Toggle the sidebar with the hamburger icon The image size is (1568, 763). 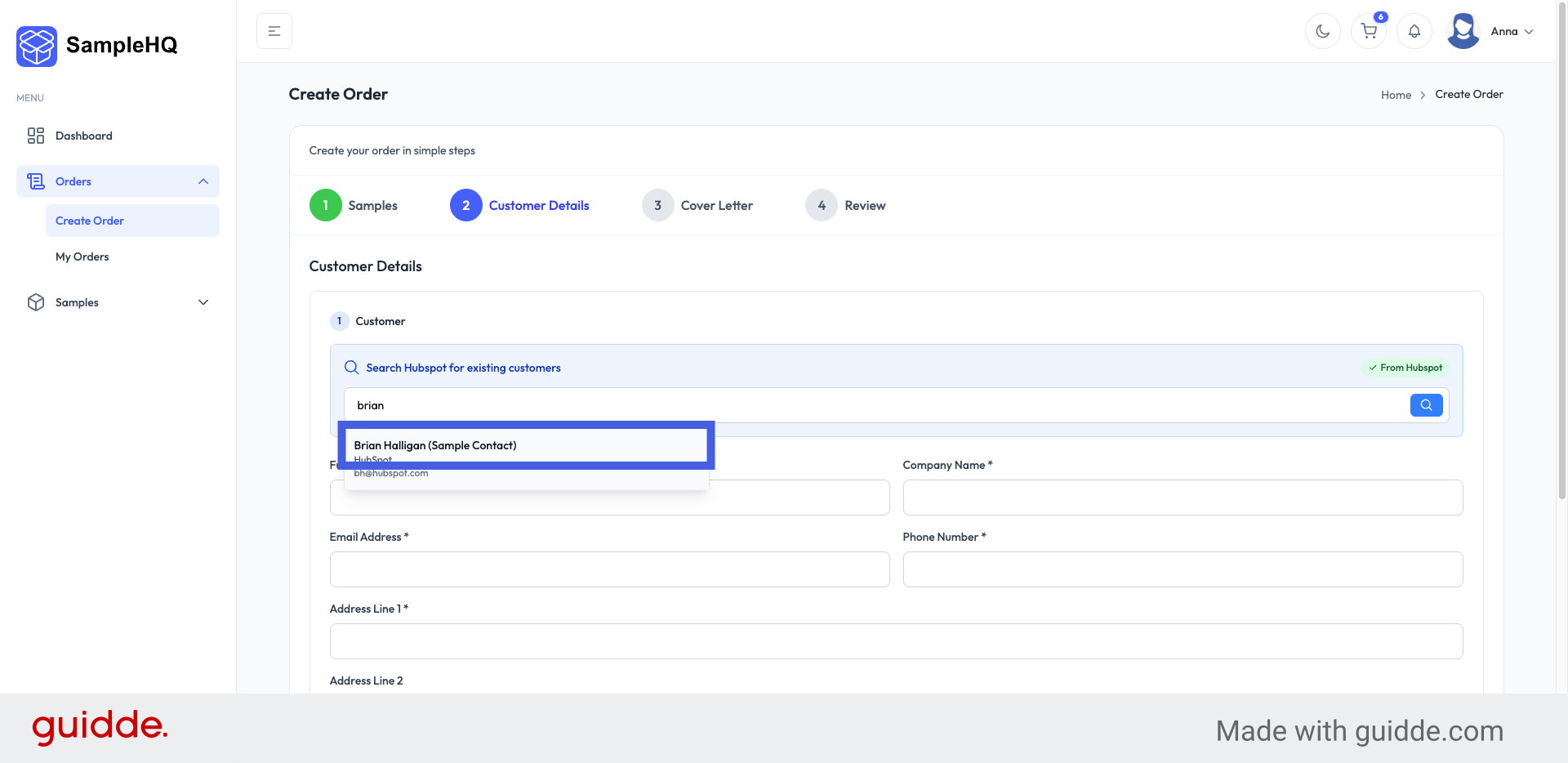pyautogui.click(x=274, y=30)
